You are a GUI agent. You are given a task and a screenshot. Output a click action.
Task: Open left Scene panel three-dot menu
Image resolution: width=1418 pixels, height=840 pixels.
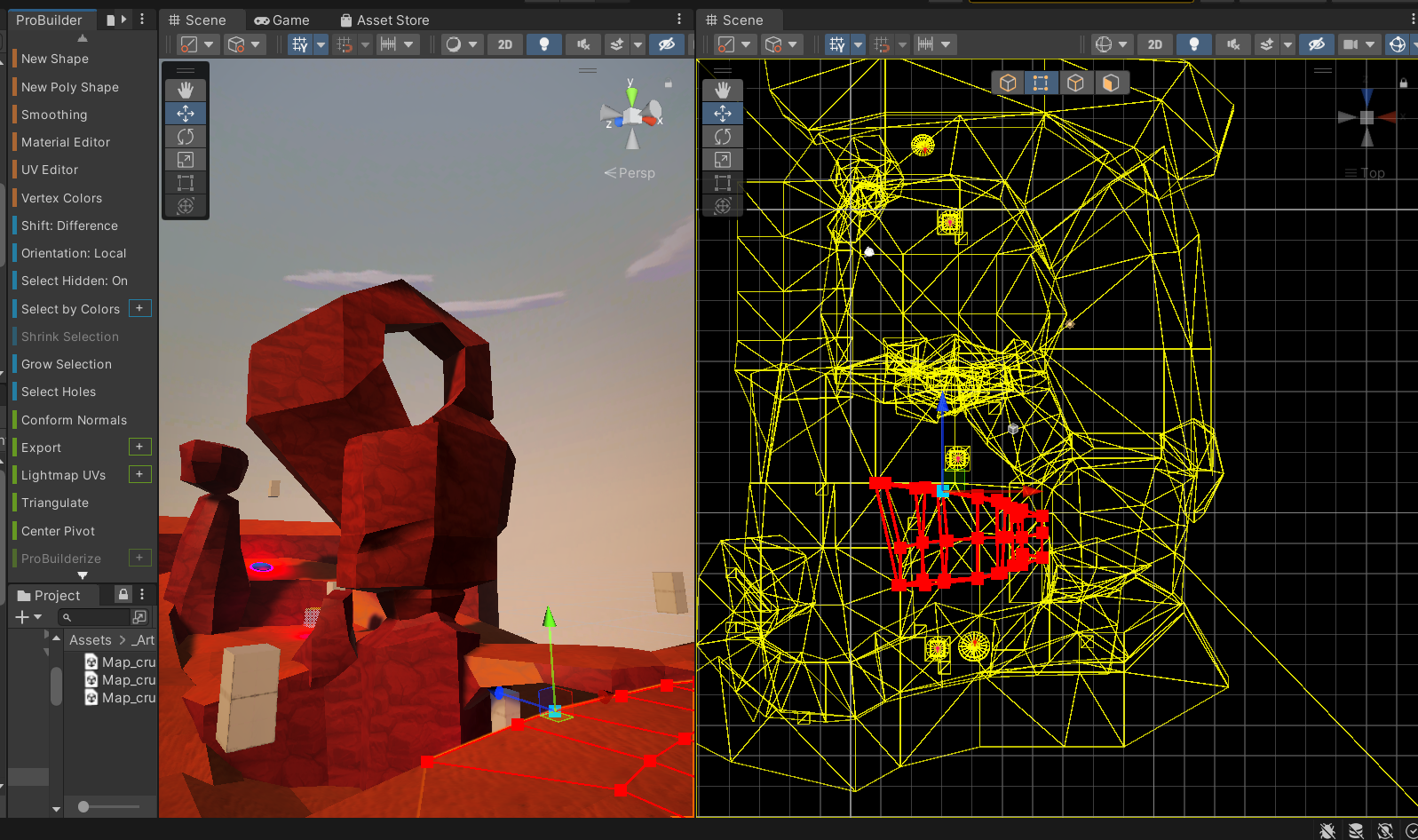point(679,20)
